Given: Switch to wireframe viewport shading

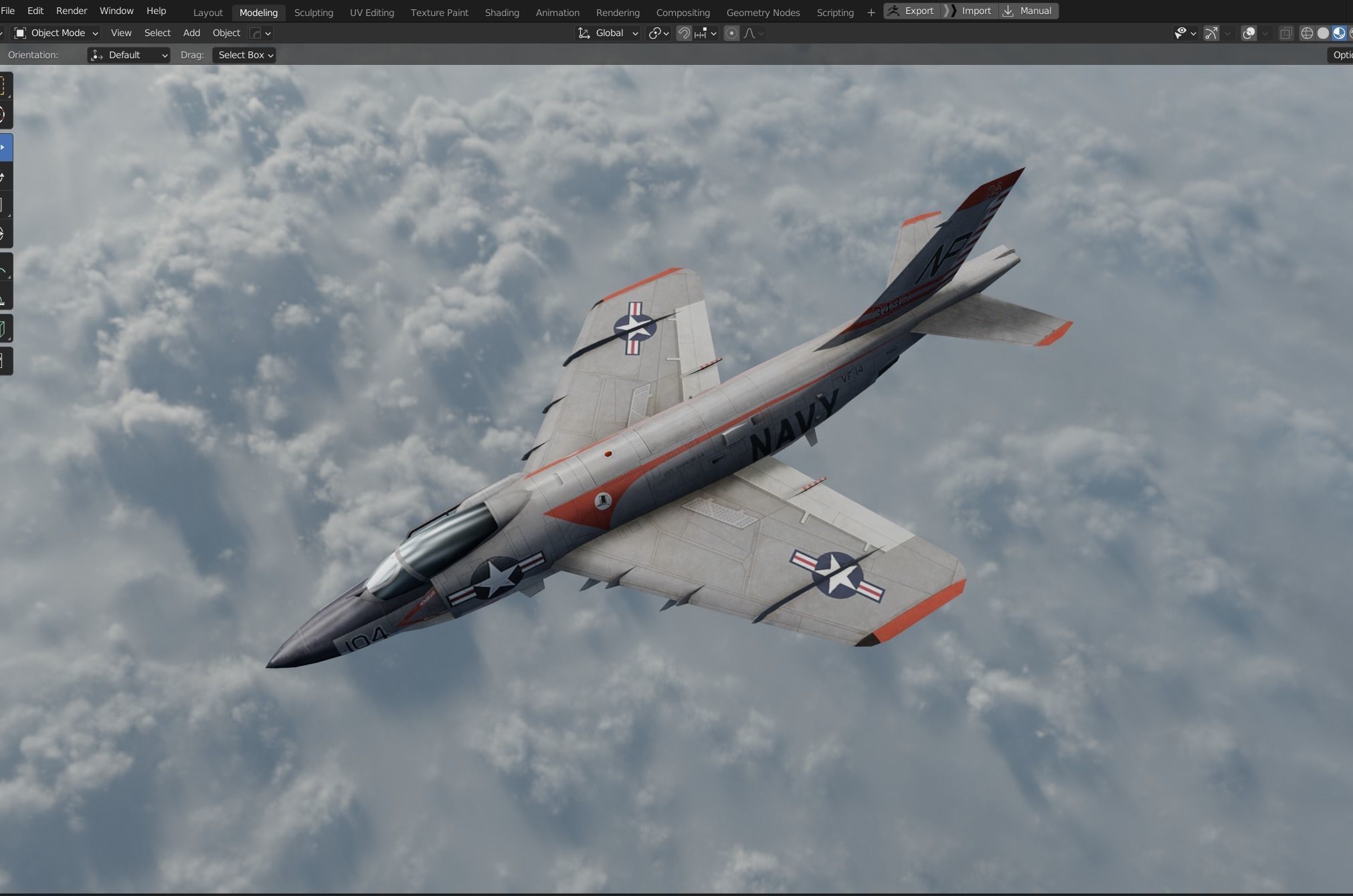Looking at the screenshot, I should (1306, 33).
